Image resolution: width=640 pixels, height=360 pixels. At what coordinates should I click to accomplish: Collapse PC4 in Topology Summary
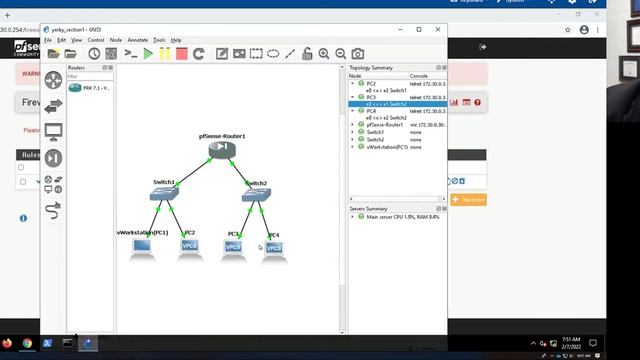click(353, 111)
